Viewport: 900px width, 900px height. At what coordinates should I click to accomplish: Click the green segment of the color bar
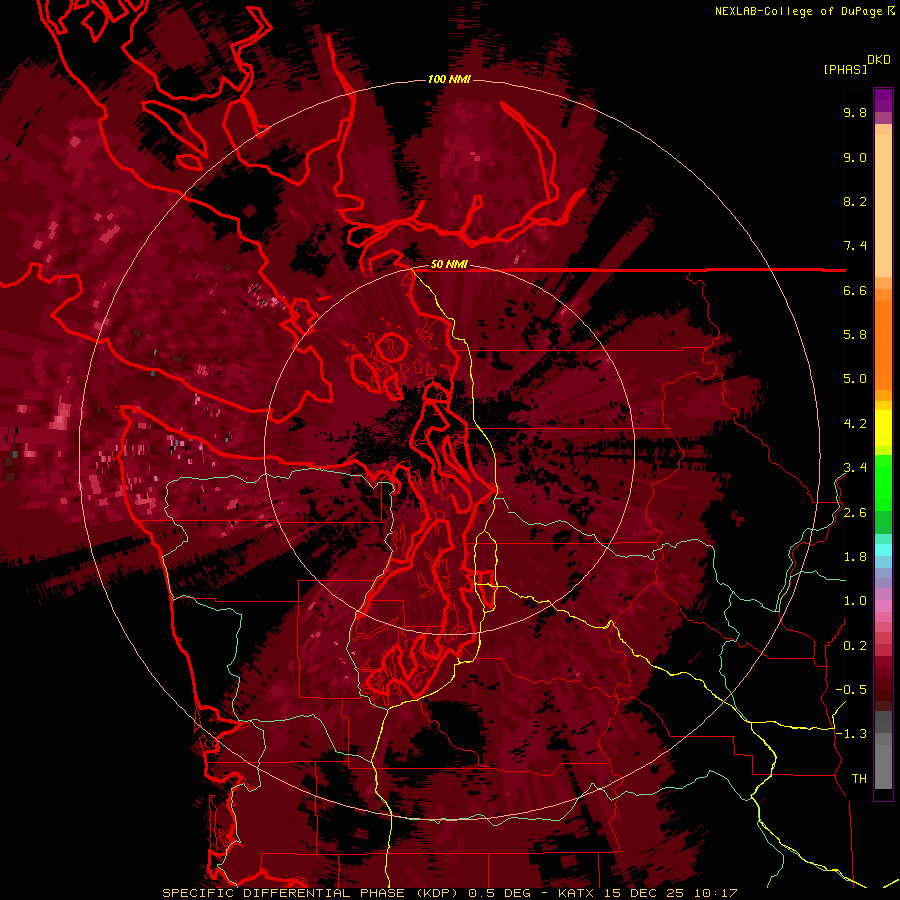click(883, 482)
